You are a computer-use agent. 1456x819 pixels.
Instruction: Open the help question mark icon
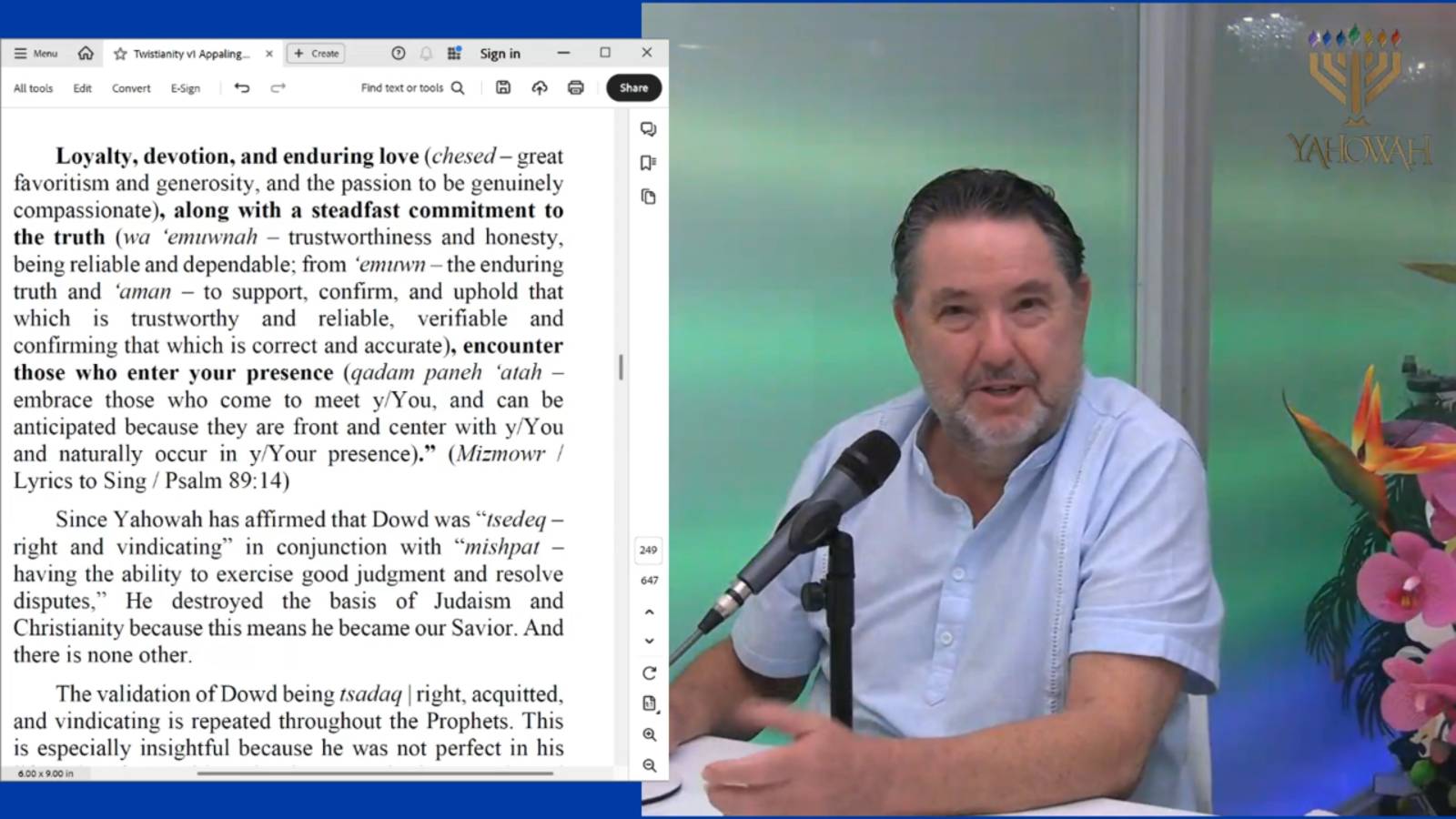pyautogui.click(x=398, y=54)
